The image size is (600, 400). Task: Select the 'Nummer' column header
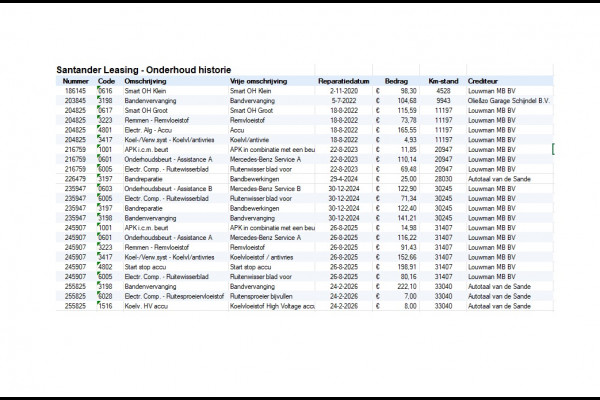pyautogui.click(x=75, y=81)
